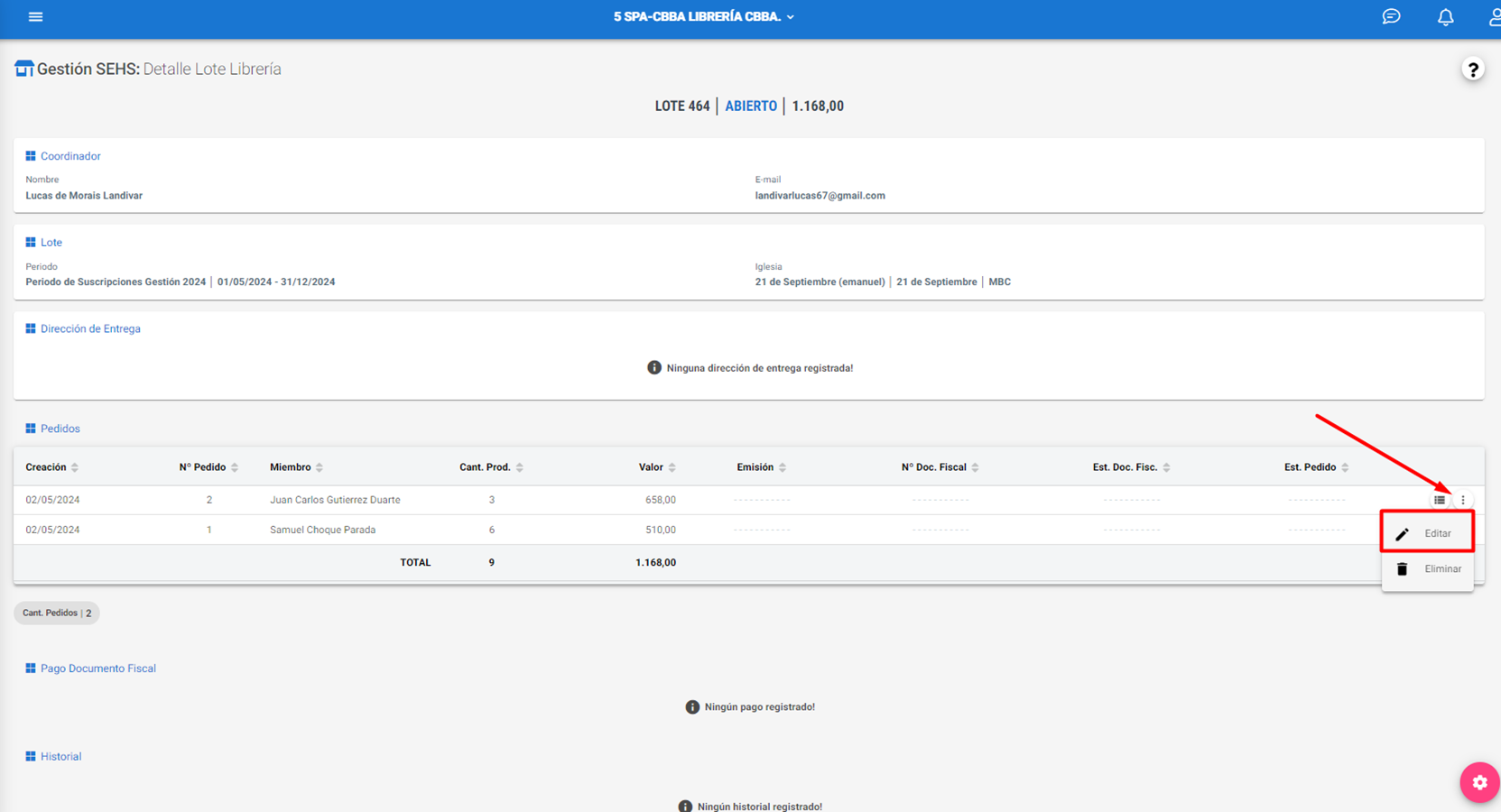
Task: Click the Coordinador section title
Action: [70, 156]
